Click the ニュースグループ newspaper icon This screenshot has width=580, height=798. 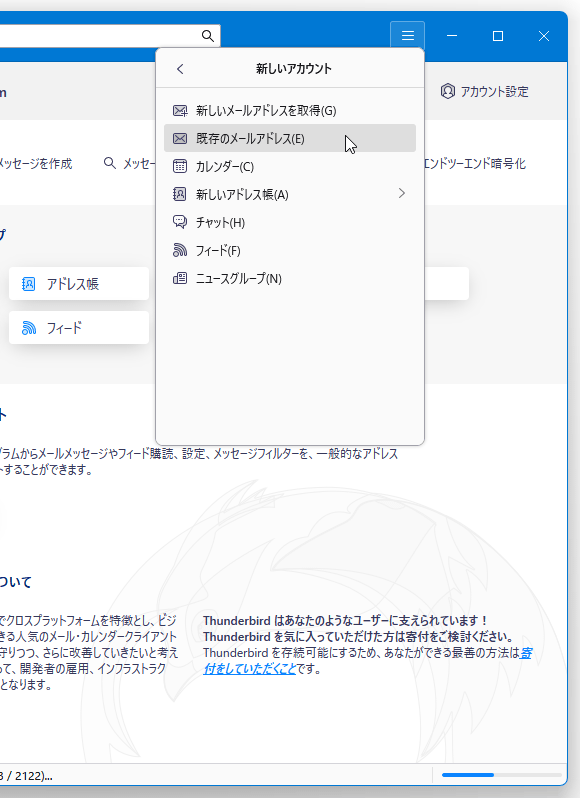[180, 278]
